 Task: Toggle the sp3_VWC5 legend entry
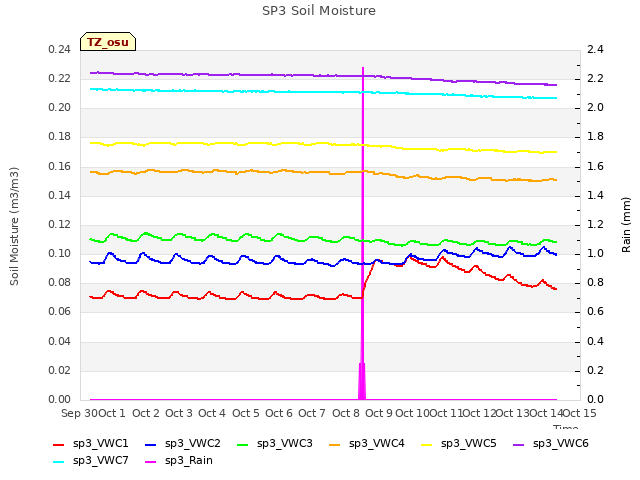[459, 444]
